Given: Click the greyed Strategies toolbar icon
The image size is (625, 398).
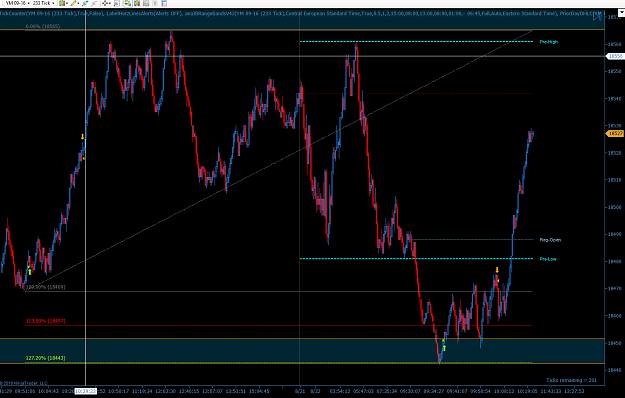Looking at the screenshot, I should coord(155,3).
